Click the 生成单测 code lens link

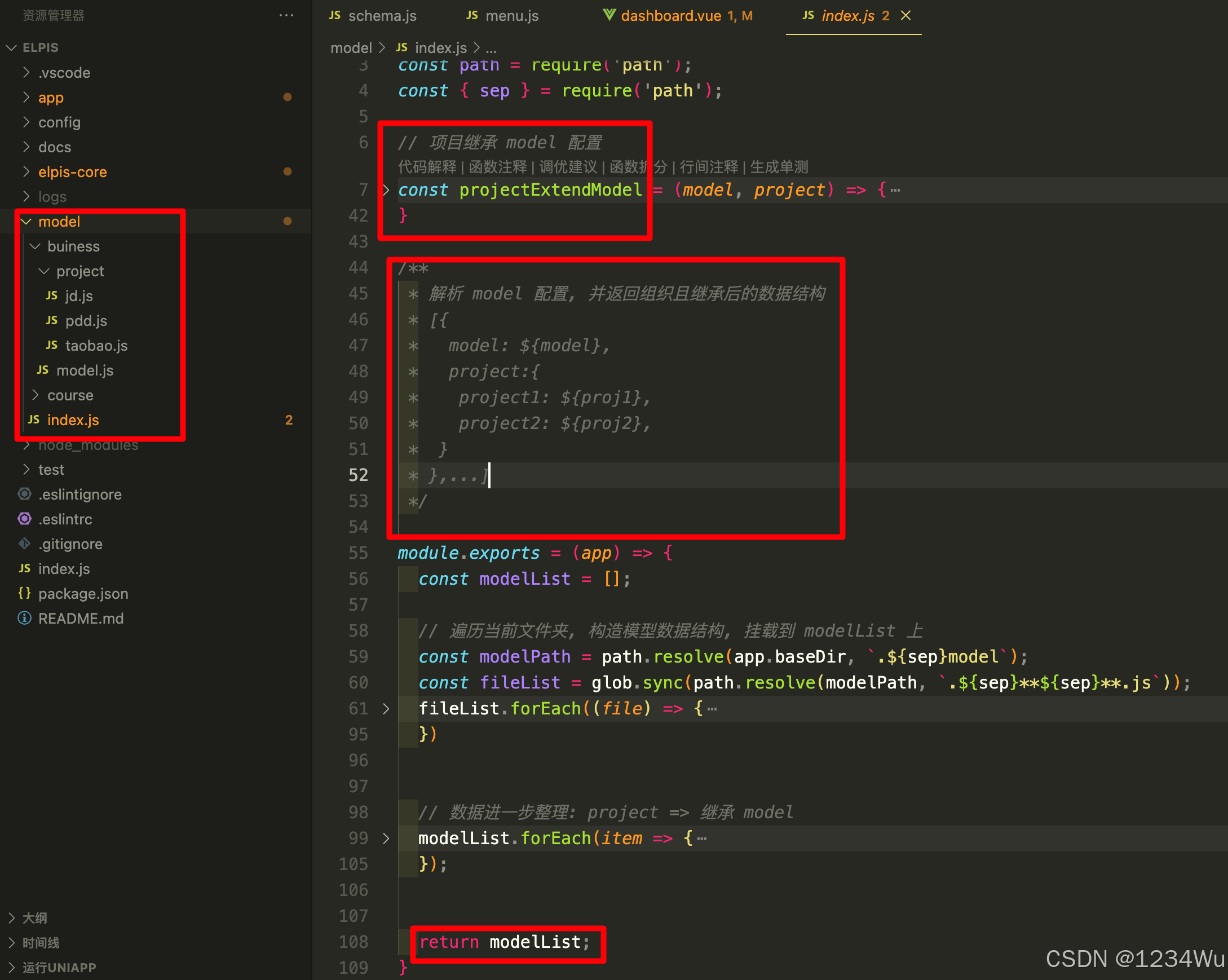[779, 167]
